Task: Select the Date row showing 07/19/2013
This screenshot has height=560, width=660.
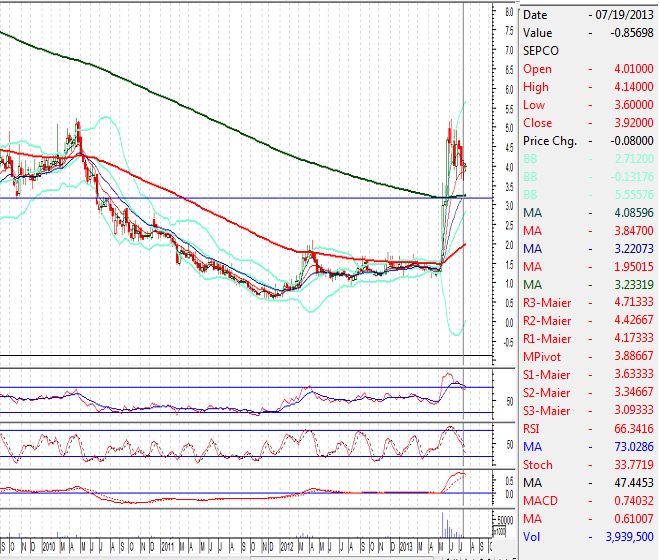Action: (588, 15)
